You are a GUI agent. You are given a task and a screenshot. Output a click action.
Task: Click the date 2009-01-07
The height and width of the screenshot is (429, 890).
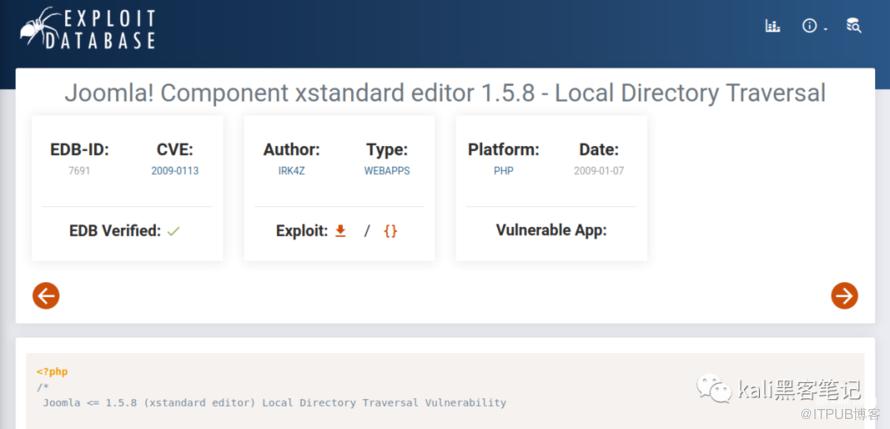click(x=598, y=171)
